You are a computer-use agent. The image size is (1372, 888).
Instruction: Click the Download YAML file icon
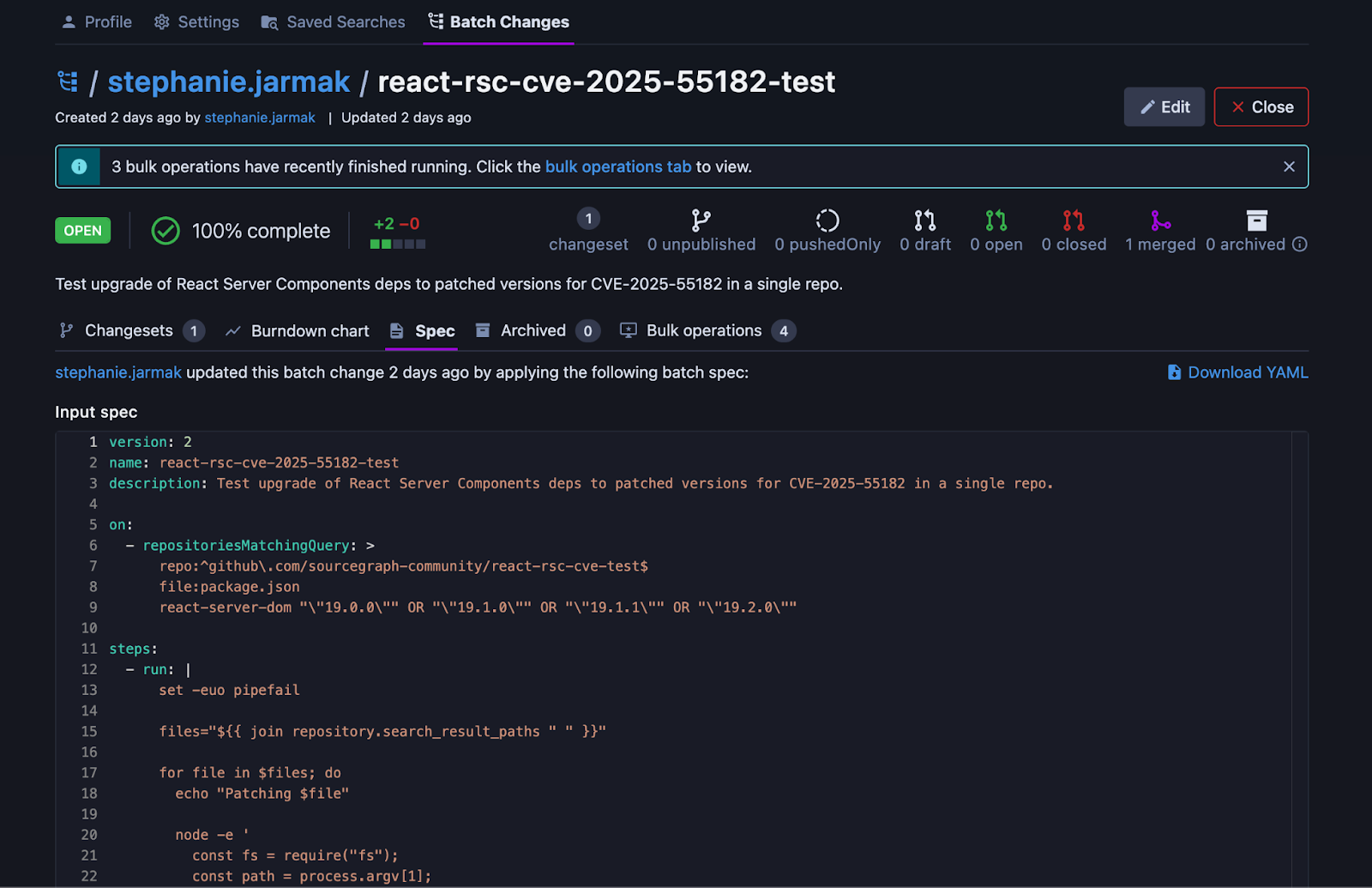pos(1174,372)
